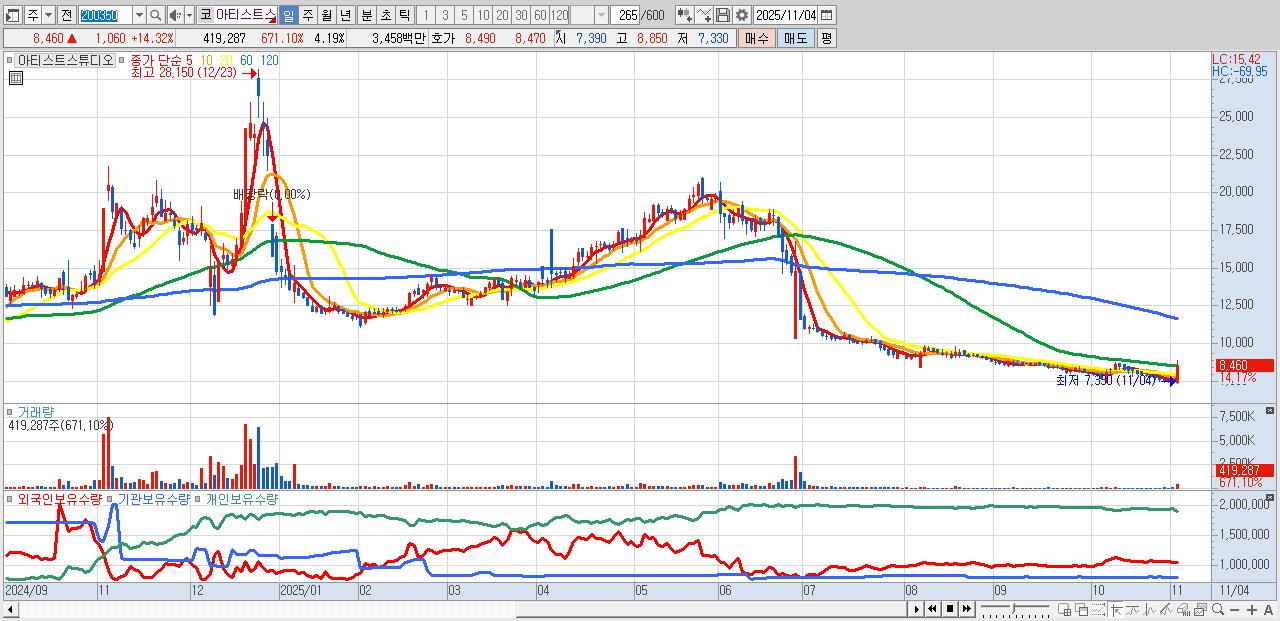1280x621 pixels.
Task: Toggle the 외국인보유수량 indicator legend marker
Action: point(11,498)
